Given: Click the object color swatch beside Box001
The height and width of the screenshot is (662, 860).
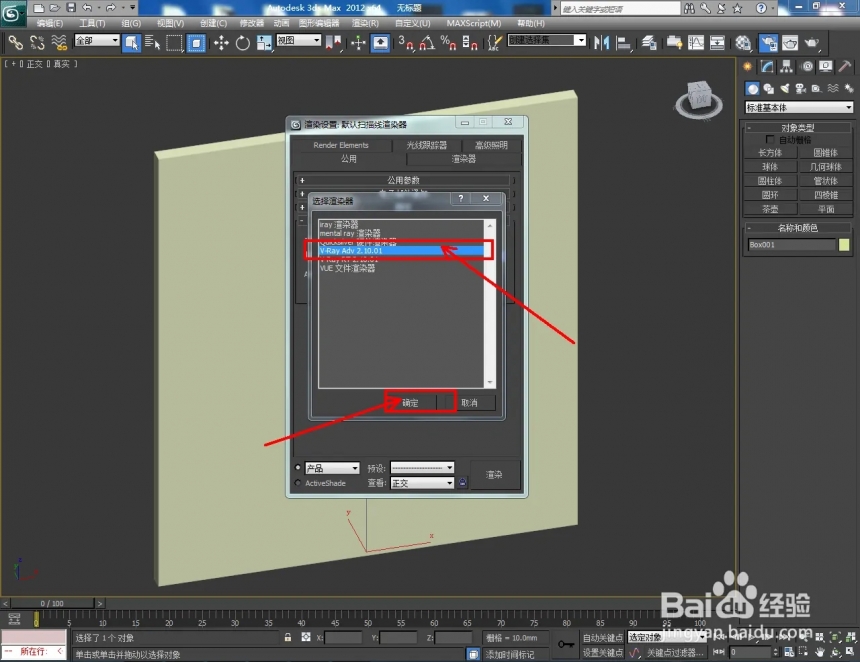Looking at the screenshot, I should point(844,245).
